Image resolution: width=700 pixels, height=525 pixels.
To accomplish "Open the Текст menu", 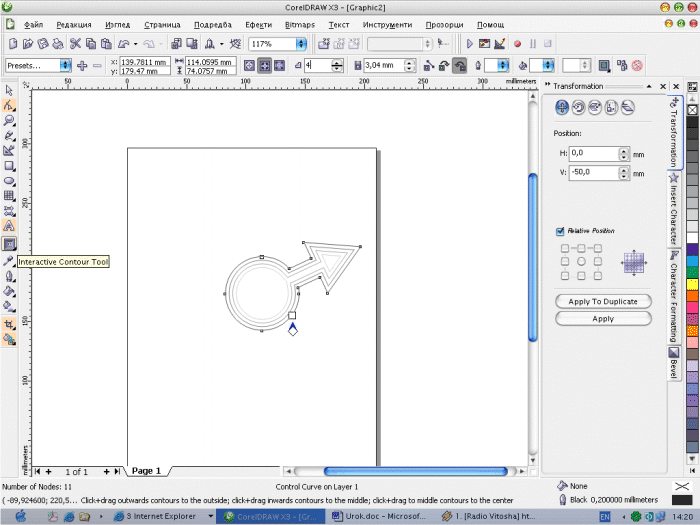I will coord(339,25).
